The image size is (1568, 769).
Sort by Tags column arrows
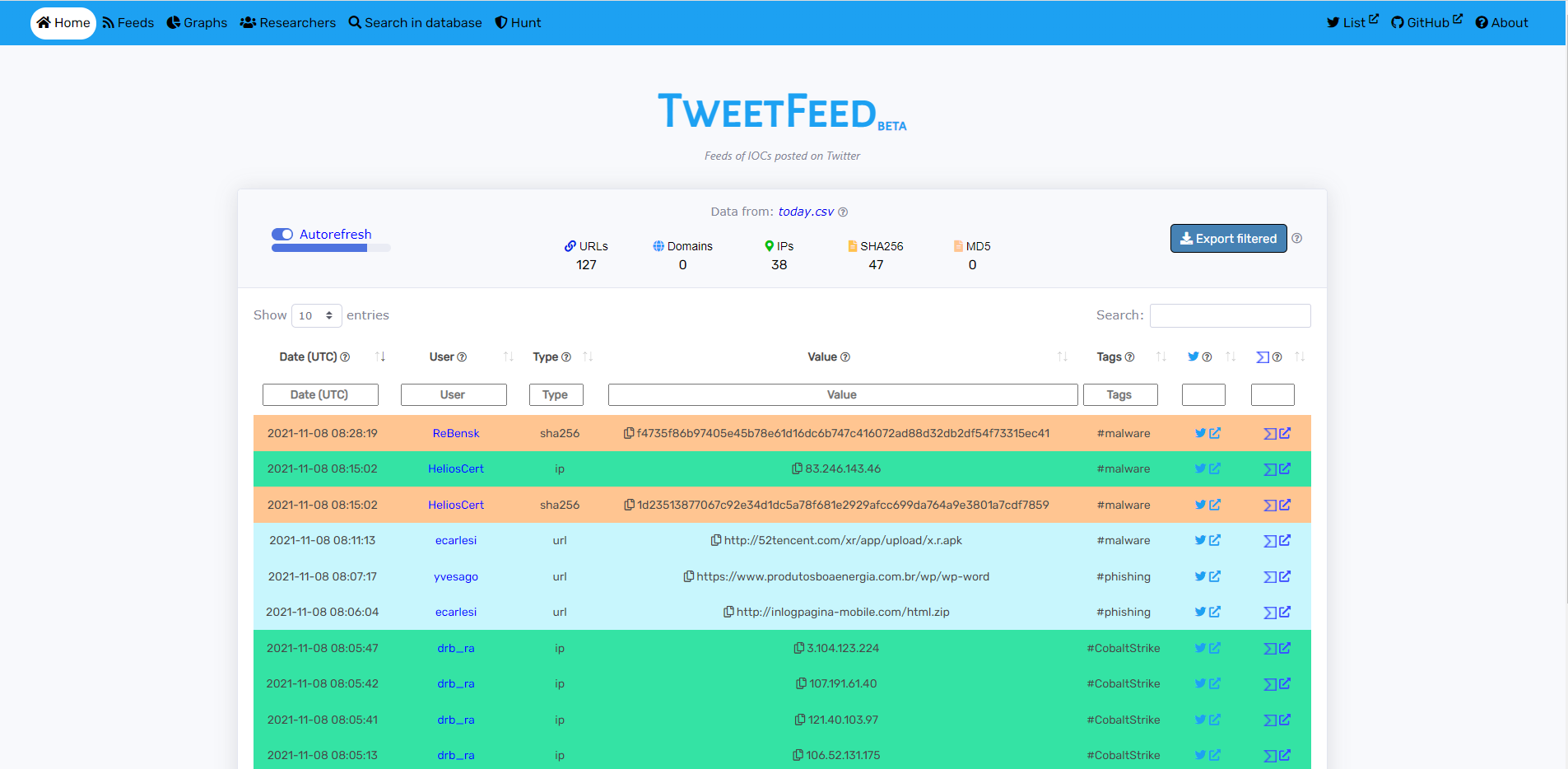(1161, 357)
